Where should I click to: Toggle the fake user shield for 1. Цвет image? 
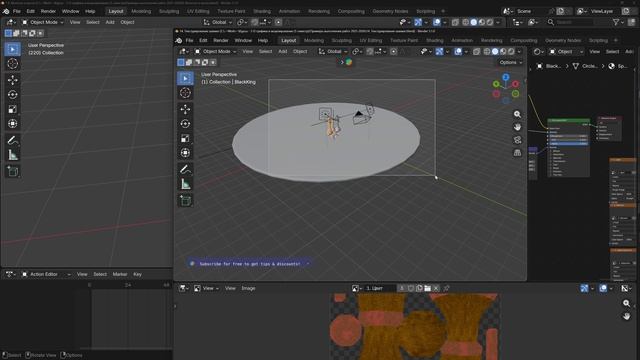411,288
